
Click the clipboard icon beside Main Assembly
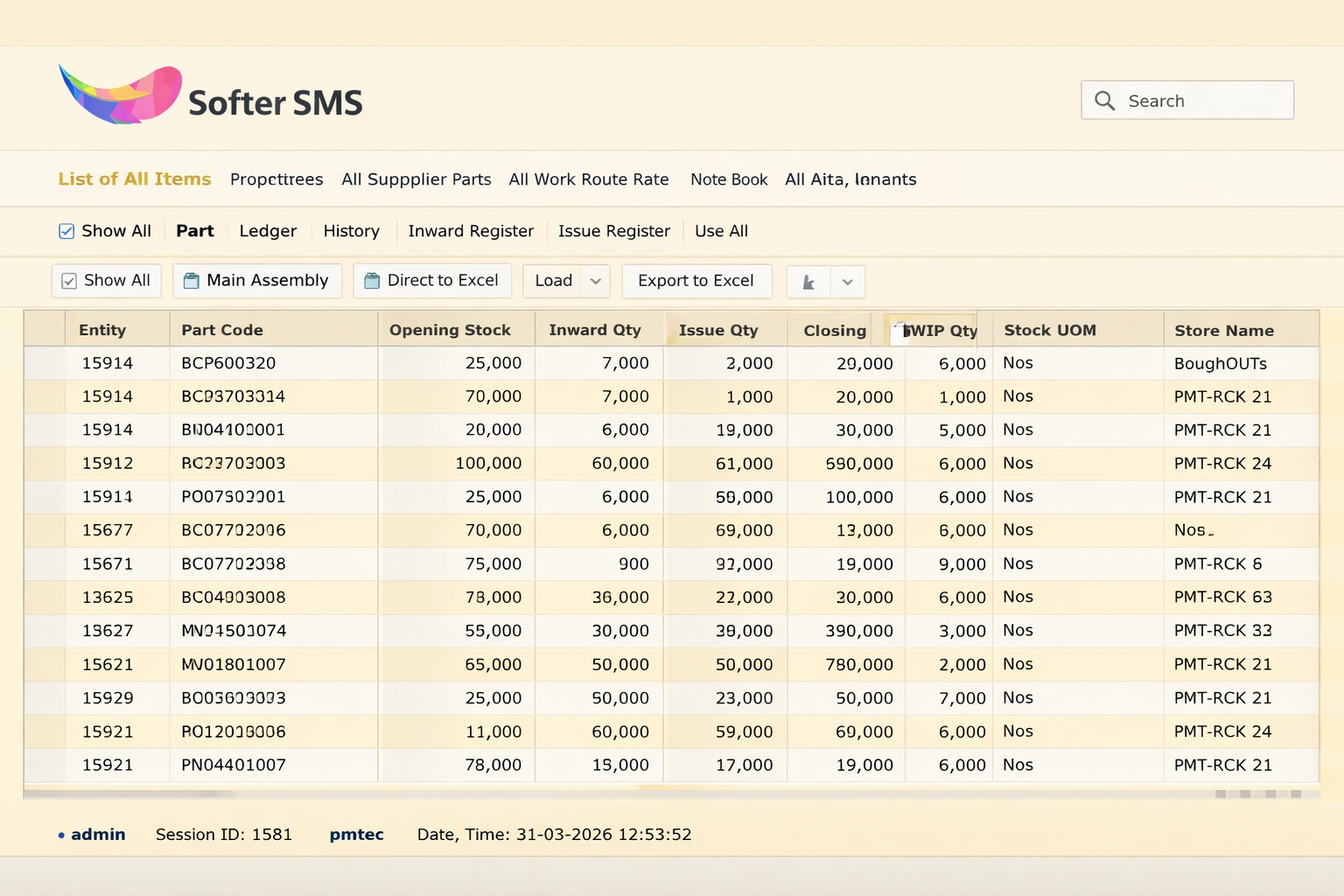(192, 281)
